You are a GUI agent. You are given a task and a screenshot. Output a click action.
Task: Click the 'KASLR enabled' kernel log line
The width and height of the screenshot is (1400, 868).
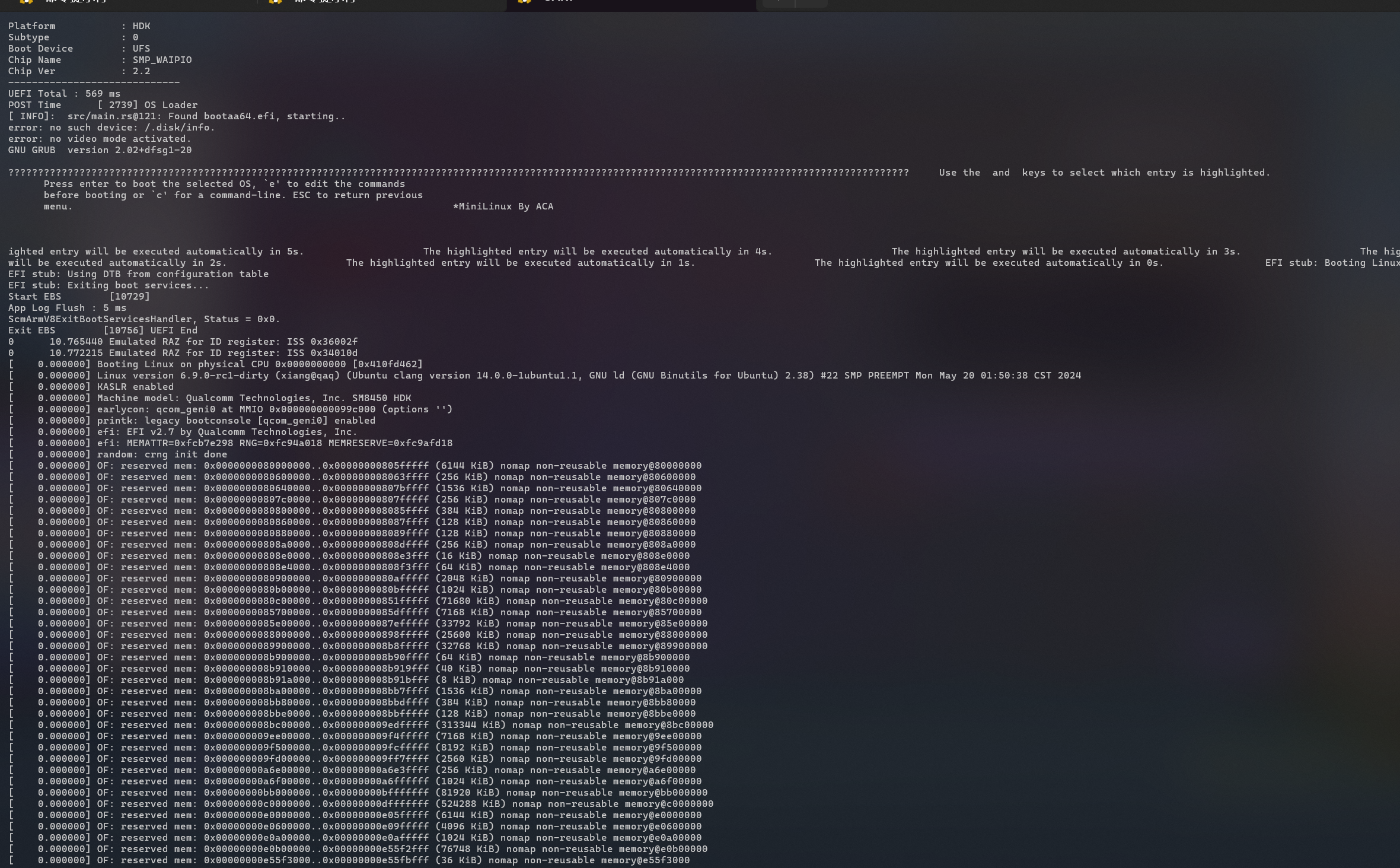click(x=135, y=386)
